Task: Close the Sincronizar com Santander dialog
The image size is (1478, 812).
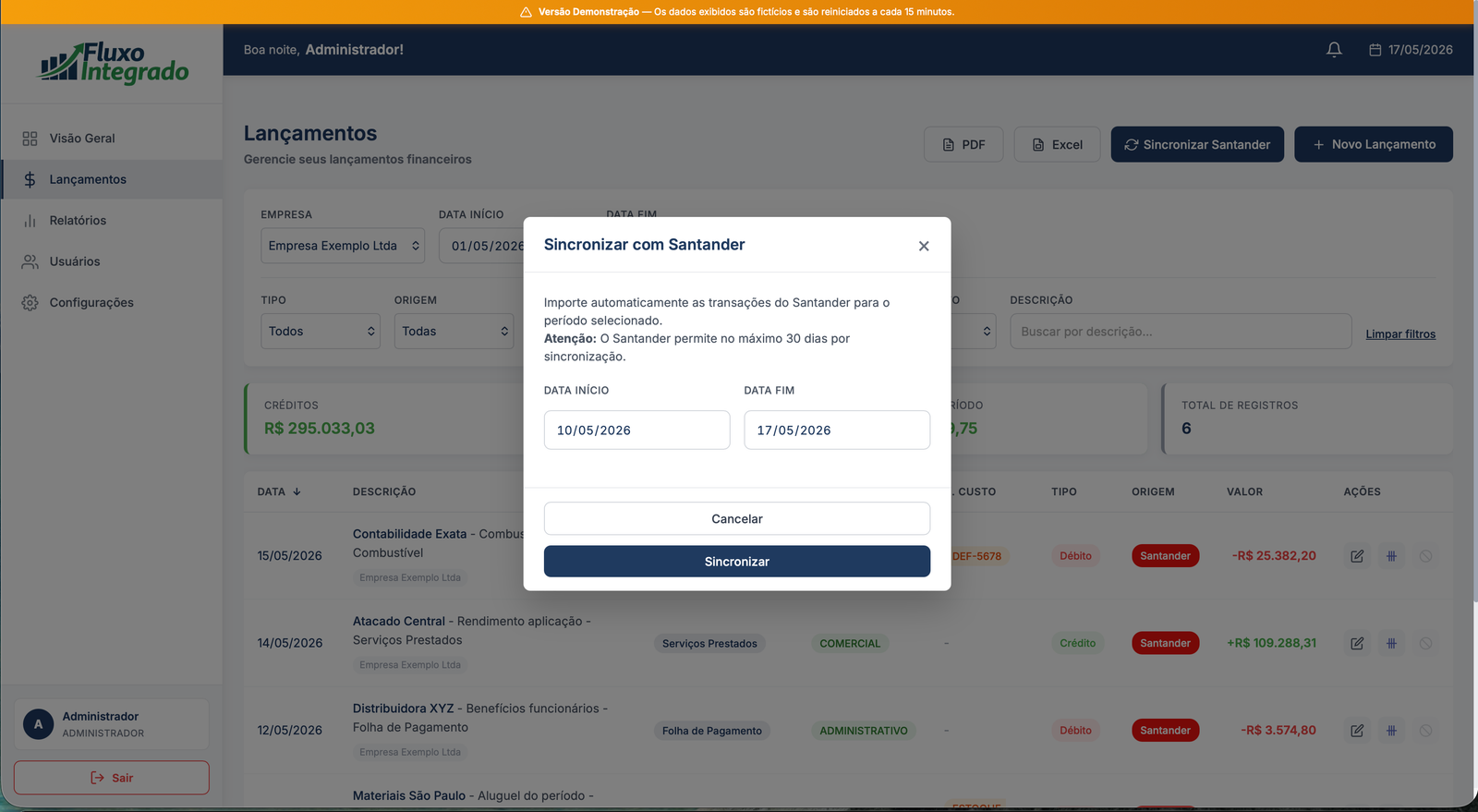Action: pos(924,246)
